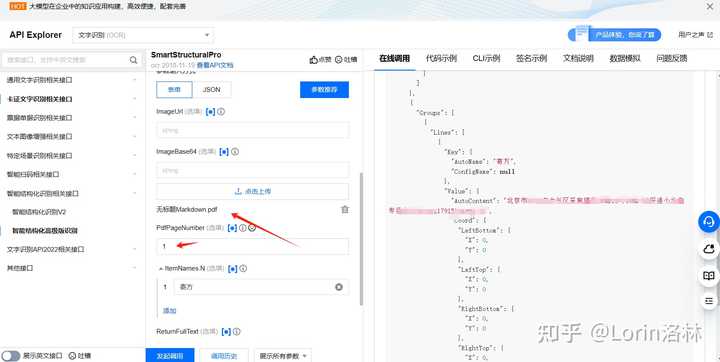
Task: Open the 文档说明 tab
Action: (x=578, y=58)
